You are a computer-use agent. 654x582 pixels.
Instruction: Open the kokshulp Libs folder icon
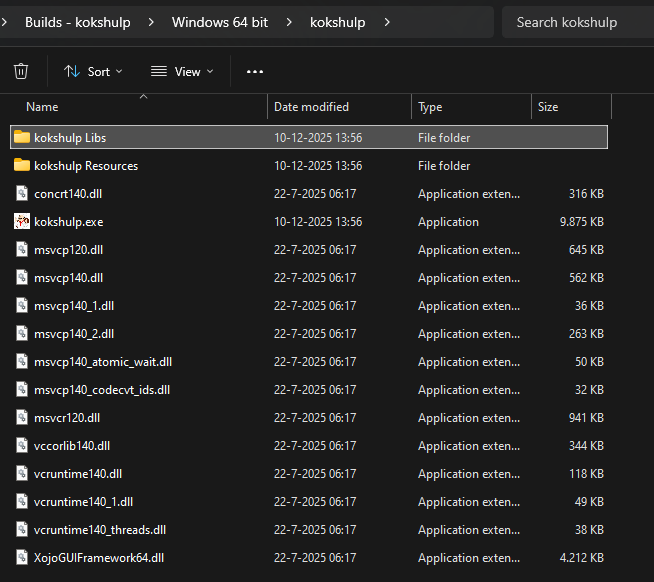point(22,137)
